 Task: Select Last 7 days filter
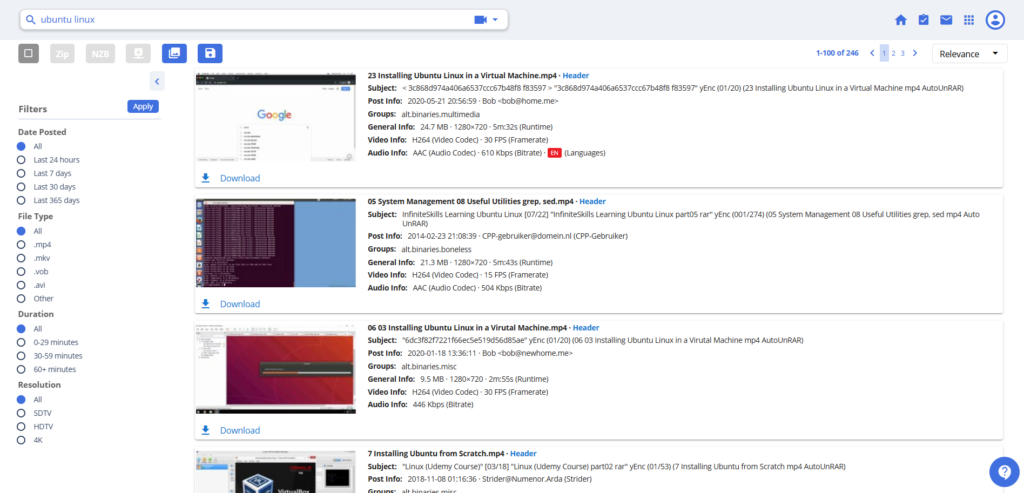[22, 174]
